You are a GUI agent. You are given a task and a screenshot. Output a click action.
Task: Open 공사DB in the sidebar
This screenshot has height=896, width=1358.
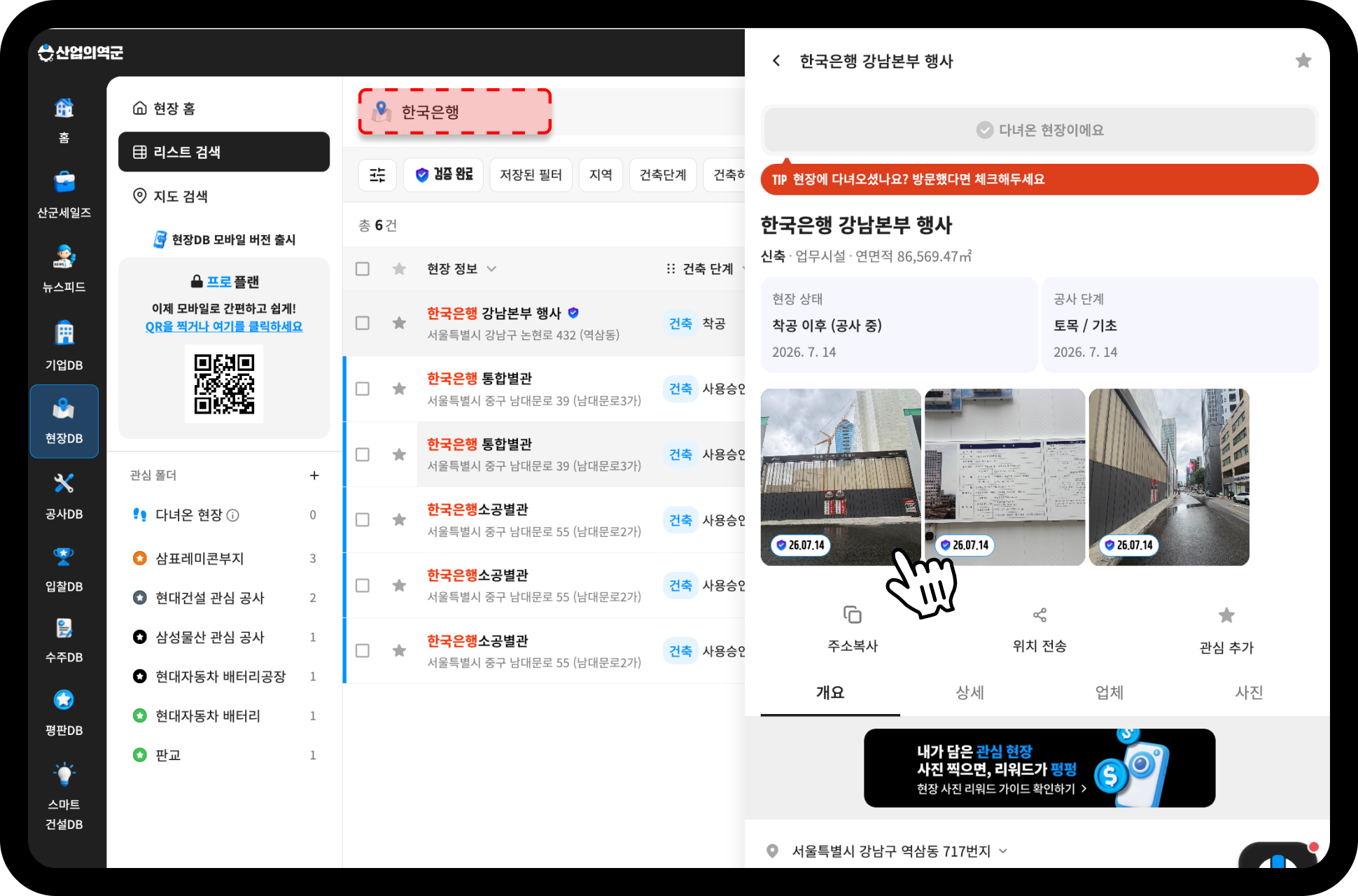(x=64, y=496)
